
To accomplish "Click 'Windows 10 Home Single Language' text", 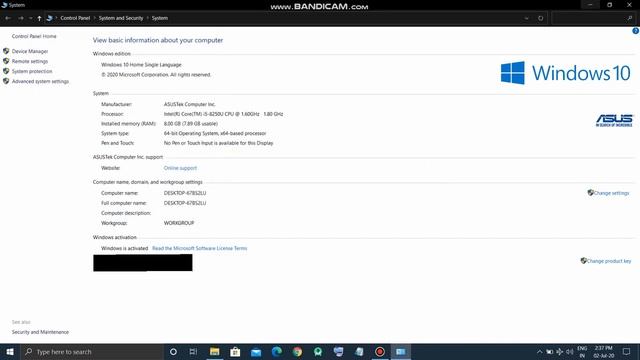I will point(141,64).
